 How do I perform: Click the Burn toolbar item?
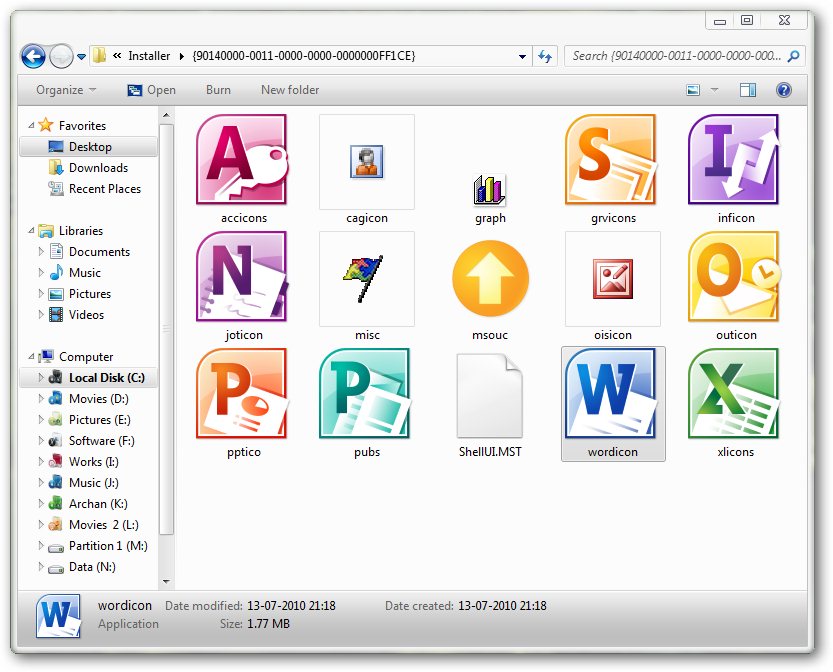point(217,90)
